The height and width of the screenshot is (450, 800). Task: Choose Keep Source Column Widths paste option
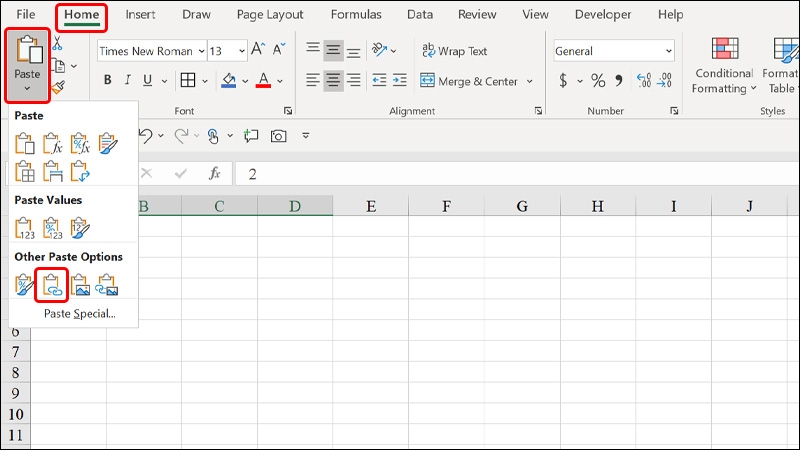pos(53,171)
